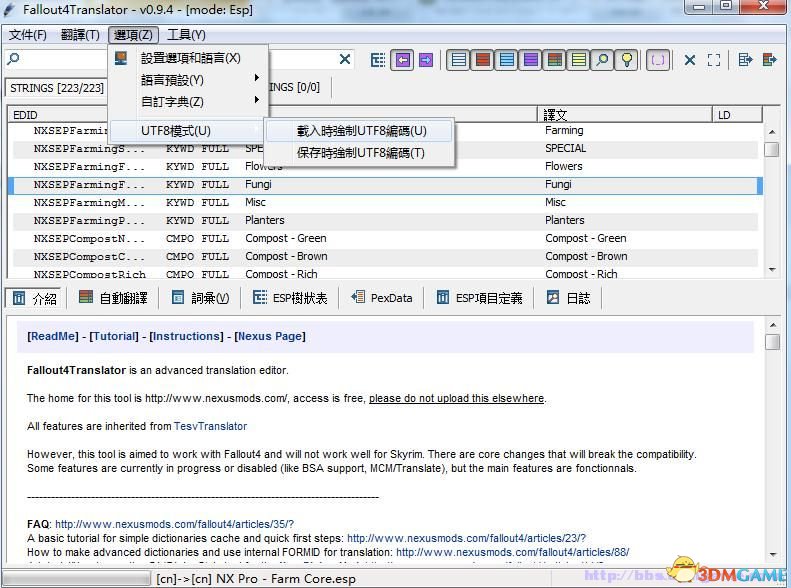
Task: Open the [ReadMe] link
Action: (x=53, y=336)
